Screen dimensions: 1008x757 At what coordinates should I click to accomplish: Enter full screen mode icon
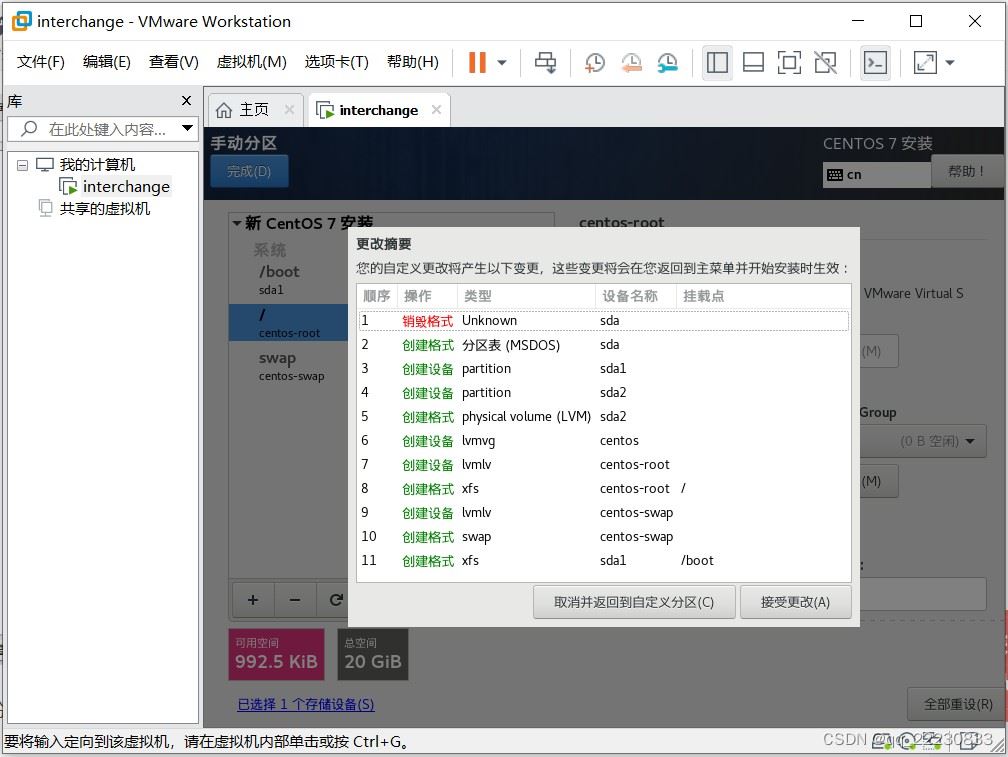tap(789, 62)
